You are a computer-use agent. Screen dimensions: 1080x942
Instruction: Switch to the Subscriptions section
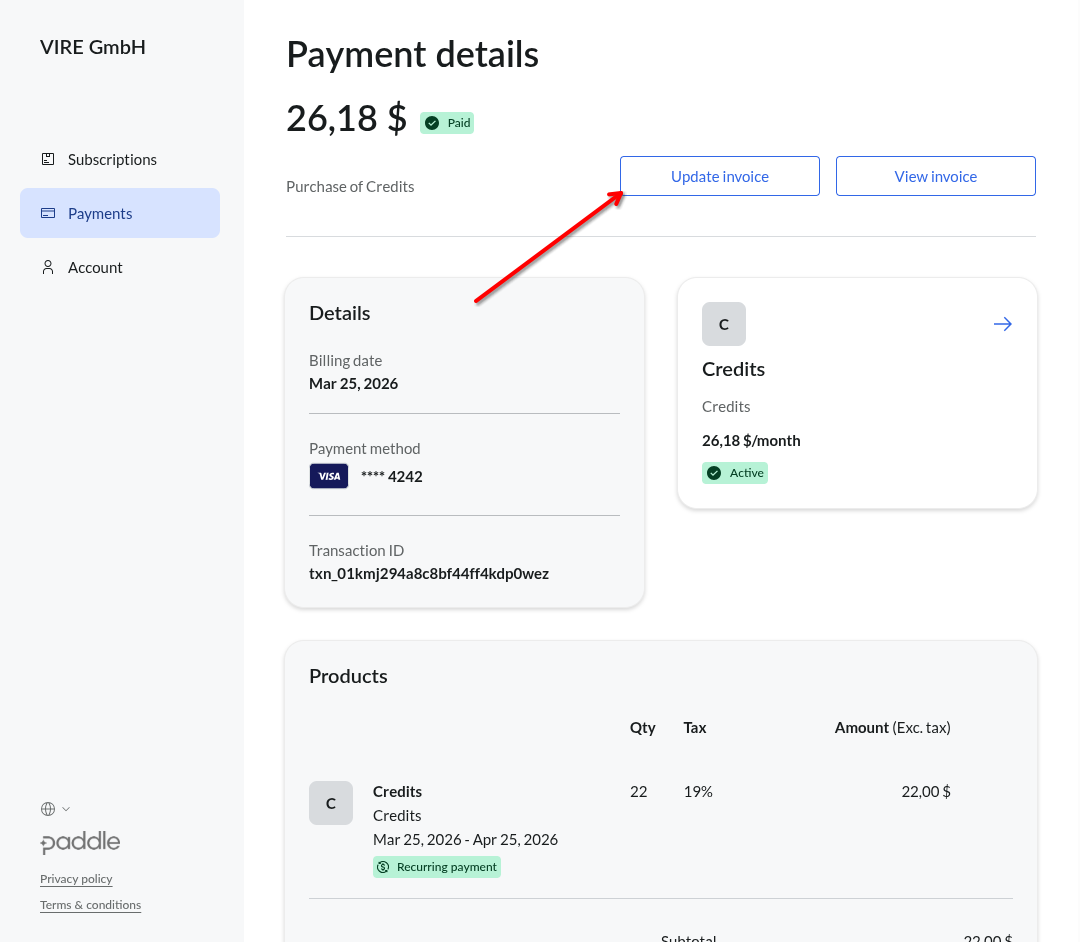112,159
